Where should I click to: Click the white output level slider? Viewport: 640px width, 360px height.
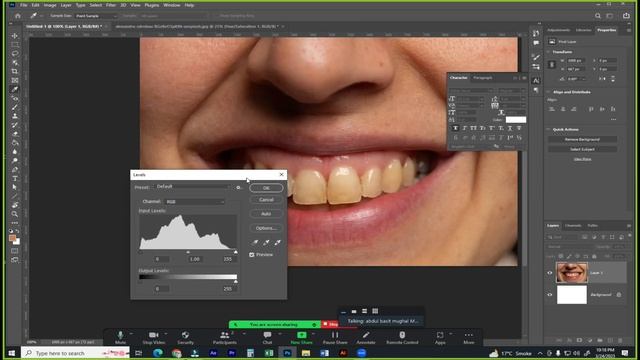[236, 282]
